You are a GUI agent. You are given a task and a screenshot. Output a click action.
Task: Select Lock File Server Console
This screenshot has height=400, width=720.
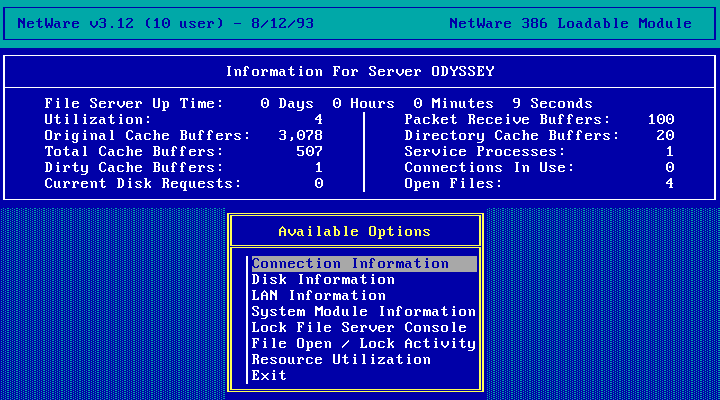pyautogui.click(x=359, y=328)
